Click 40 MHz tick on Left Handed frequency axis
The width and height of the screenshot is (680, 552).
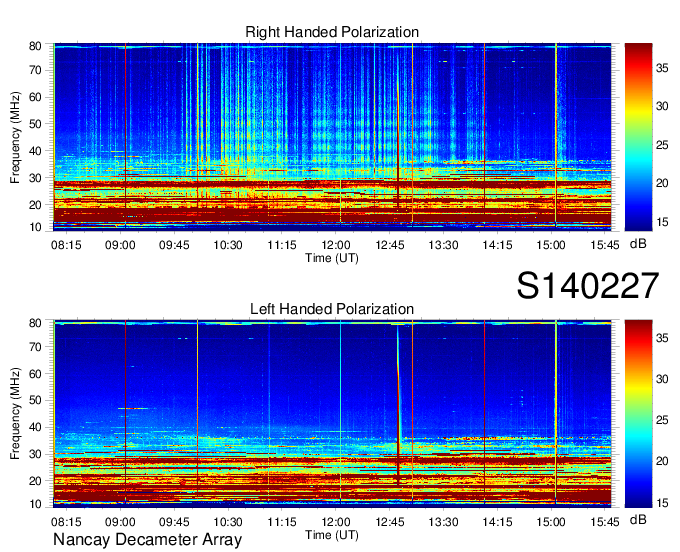(x=35, y=428)
